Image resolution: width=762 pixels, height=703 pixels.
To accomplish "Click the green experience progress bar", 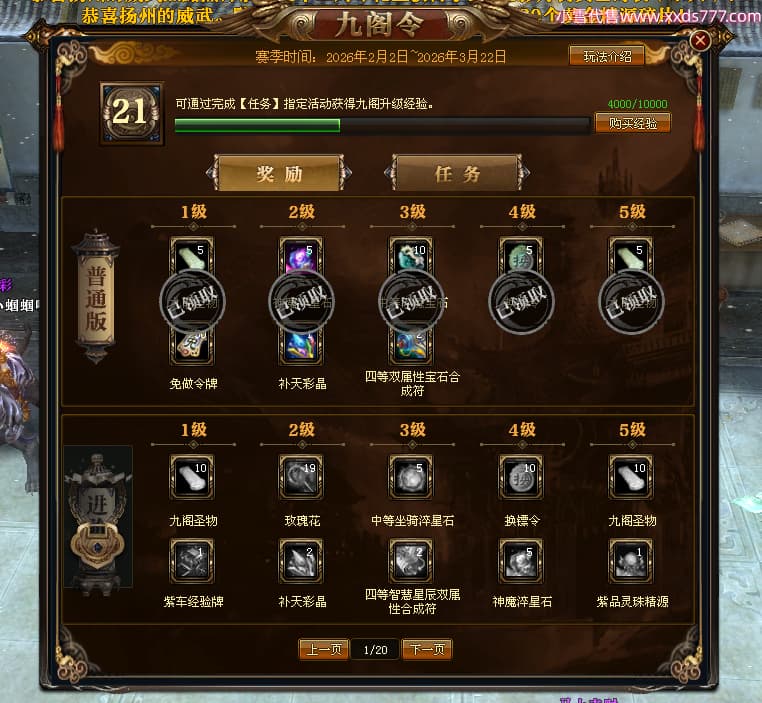I will (x=382, y=125).
